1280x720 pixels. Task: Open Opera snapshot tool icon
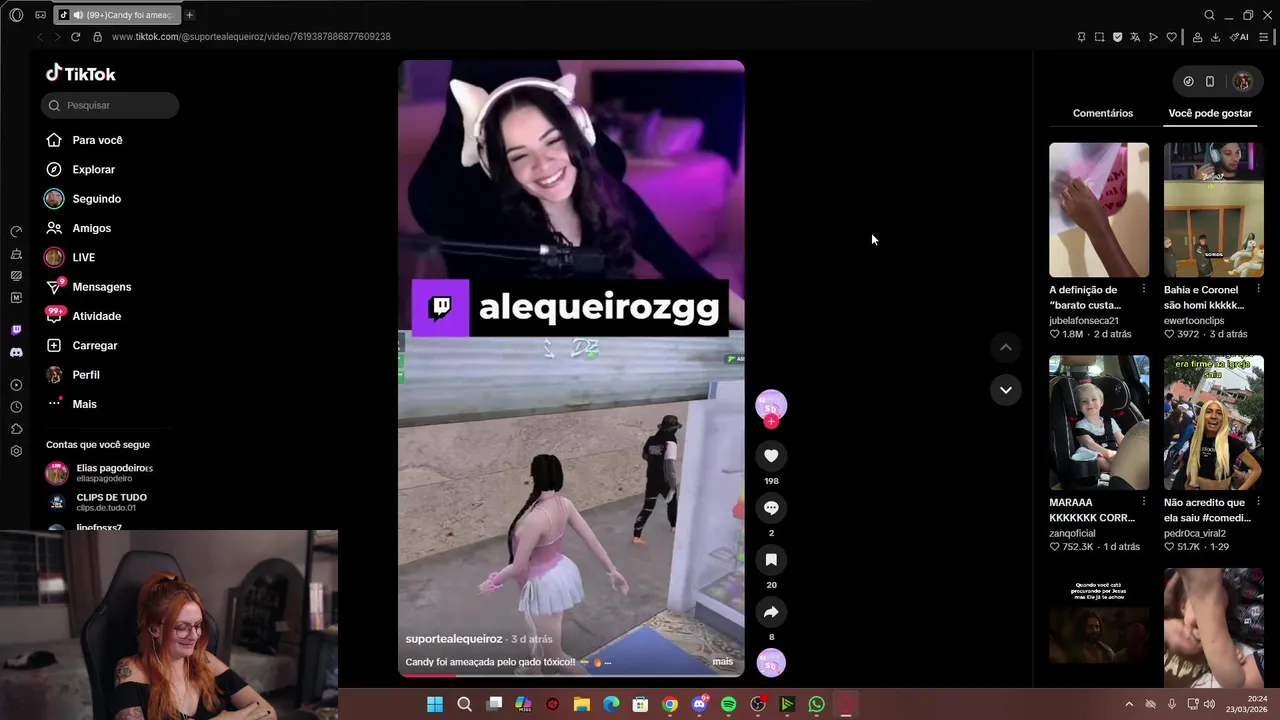1099,37
